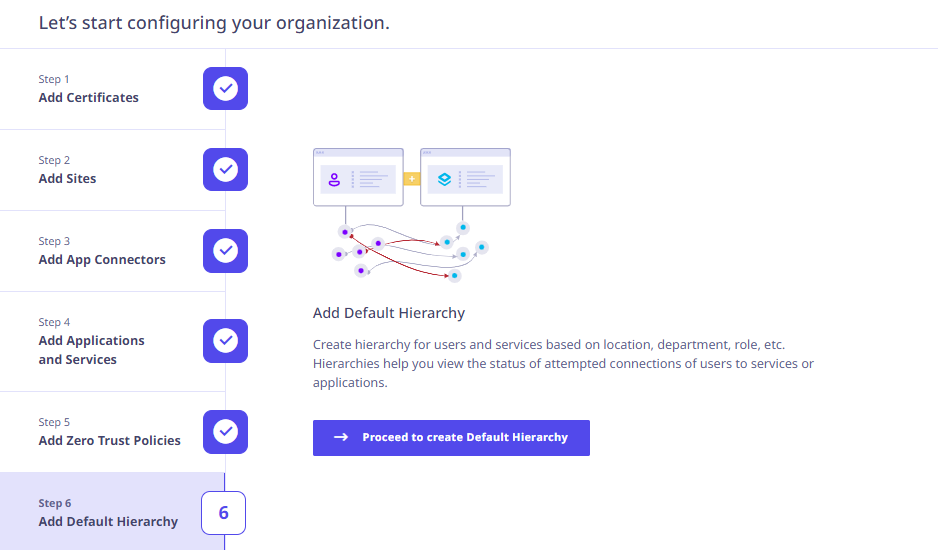
Task: Open the Add Certificates step
Action: [x=112, y=89]
